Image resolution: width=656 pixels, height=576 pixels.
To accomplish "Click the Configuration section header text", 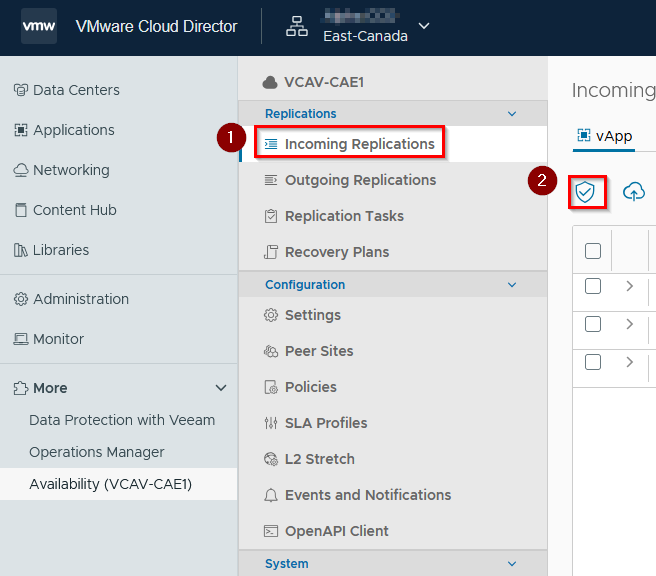I will coord(305,285).
